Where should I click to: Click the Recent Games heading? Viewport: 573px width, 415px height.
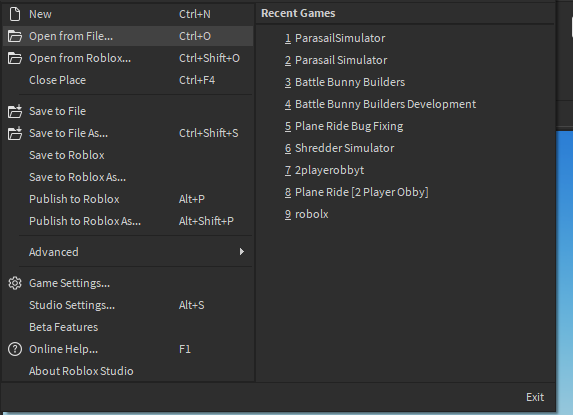(298, 13)
